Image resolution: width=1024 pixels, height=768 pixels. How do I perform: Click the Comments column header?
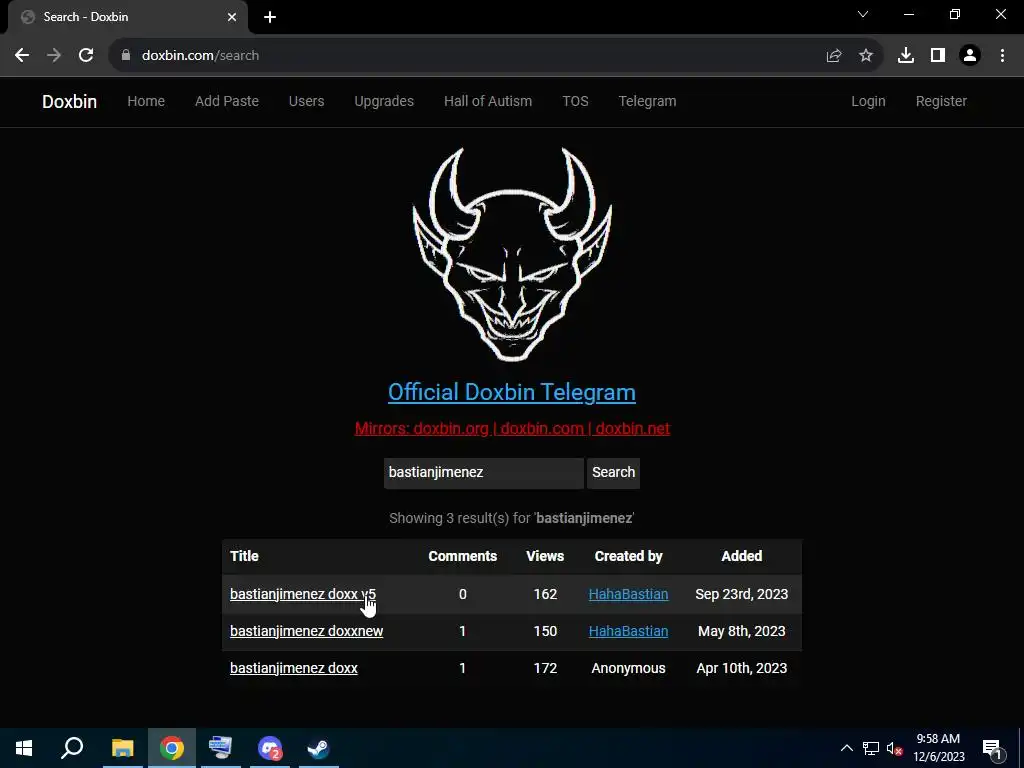462,556
